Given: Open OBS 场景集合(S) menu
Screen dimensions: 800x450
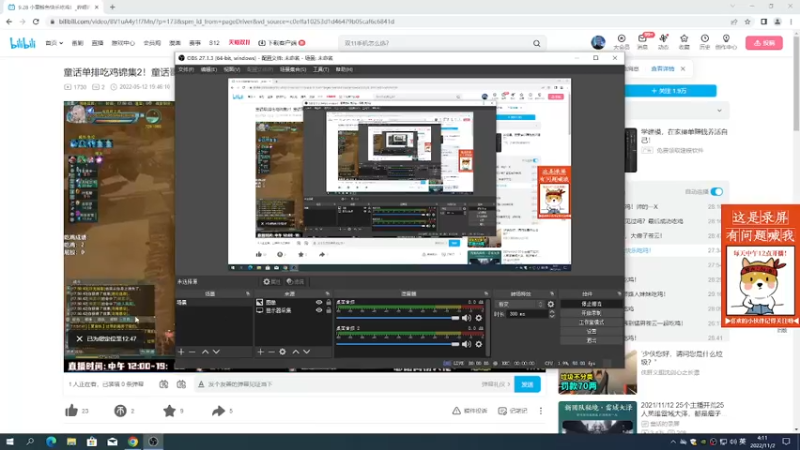Looking at the screenshot, I should point(293,69).
